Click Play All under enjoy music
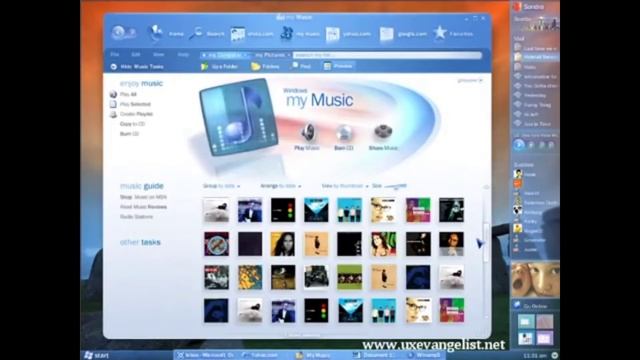Image resolution: width=640 pixels, height=360 pixels. click(128, 94)
